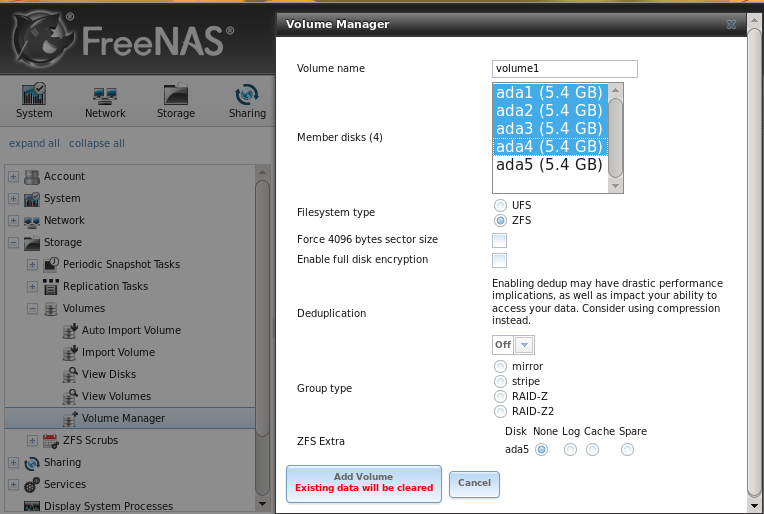The height and width of the screenshot is (514, 764).
Task: Expand Periodic Snapshot Tasks node
Action: (32, 265)
